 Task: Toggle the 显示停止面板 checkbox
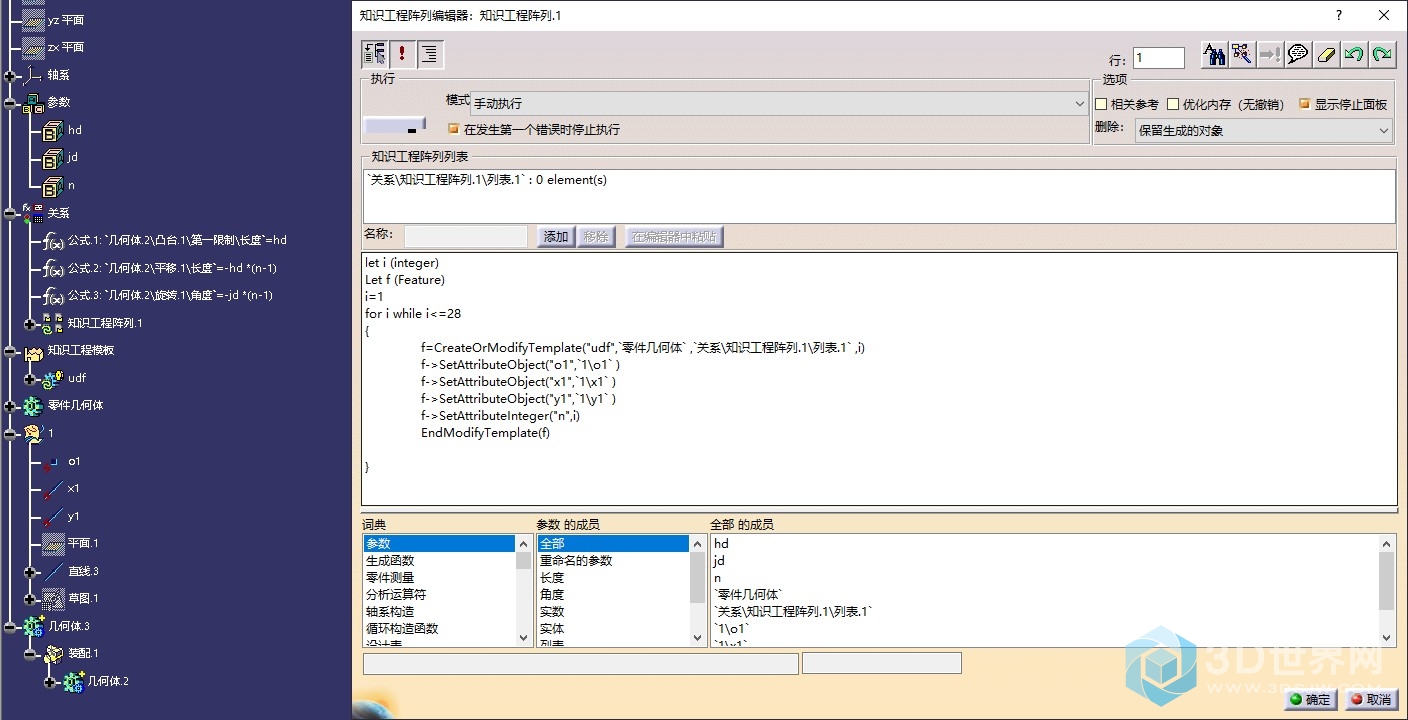pyautogui.click(x=1304, y=104)
